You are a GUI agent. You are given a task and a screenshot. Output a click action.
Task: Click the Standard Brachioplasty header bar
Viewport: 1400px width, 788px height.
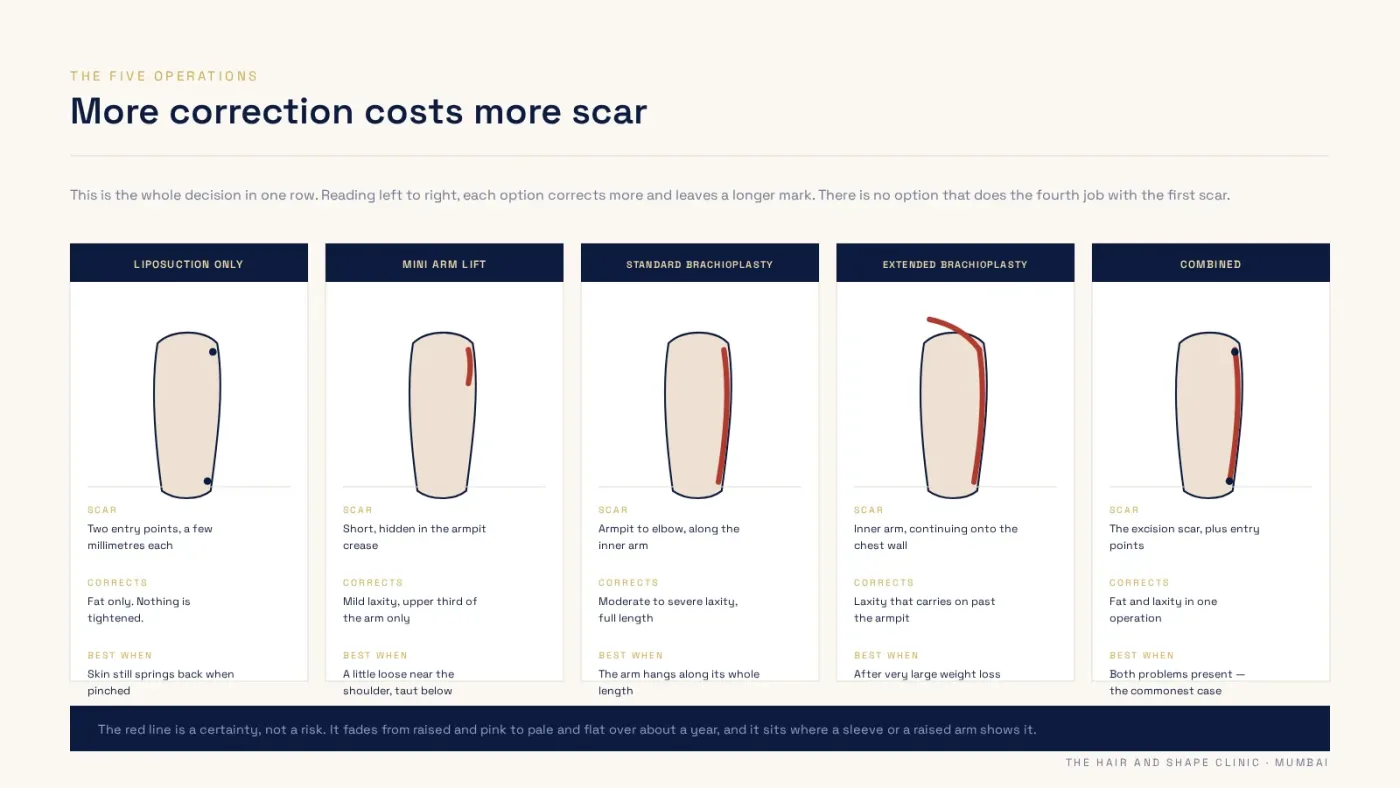pyautogui.click(x=700, y=263)
